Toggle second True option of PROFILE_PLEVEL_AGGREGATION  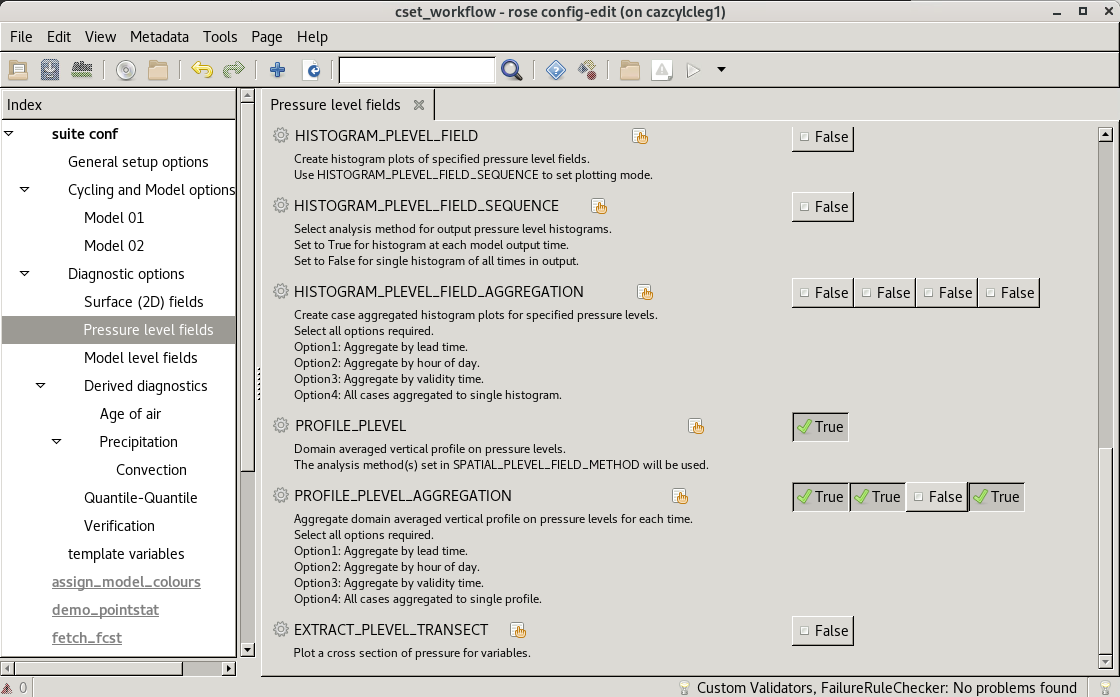coord(877,497)
